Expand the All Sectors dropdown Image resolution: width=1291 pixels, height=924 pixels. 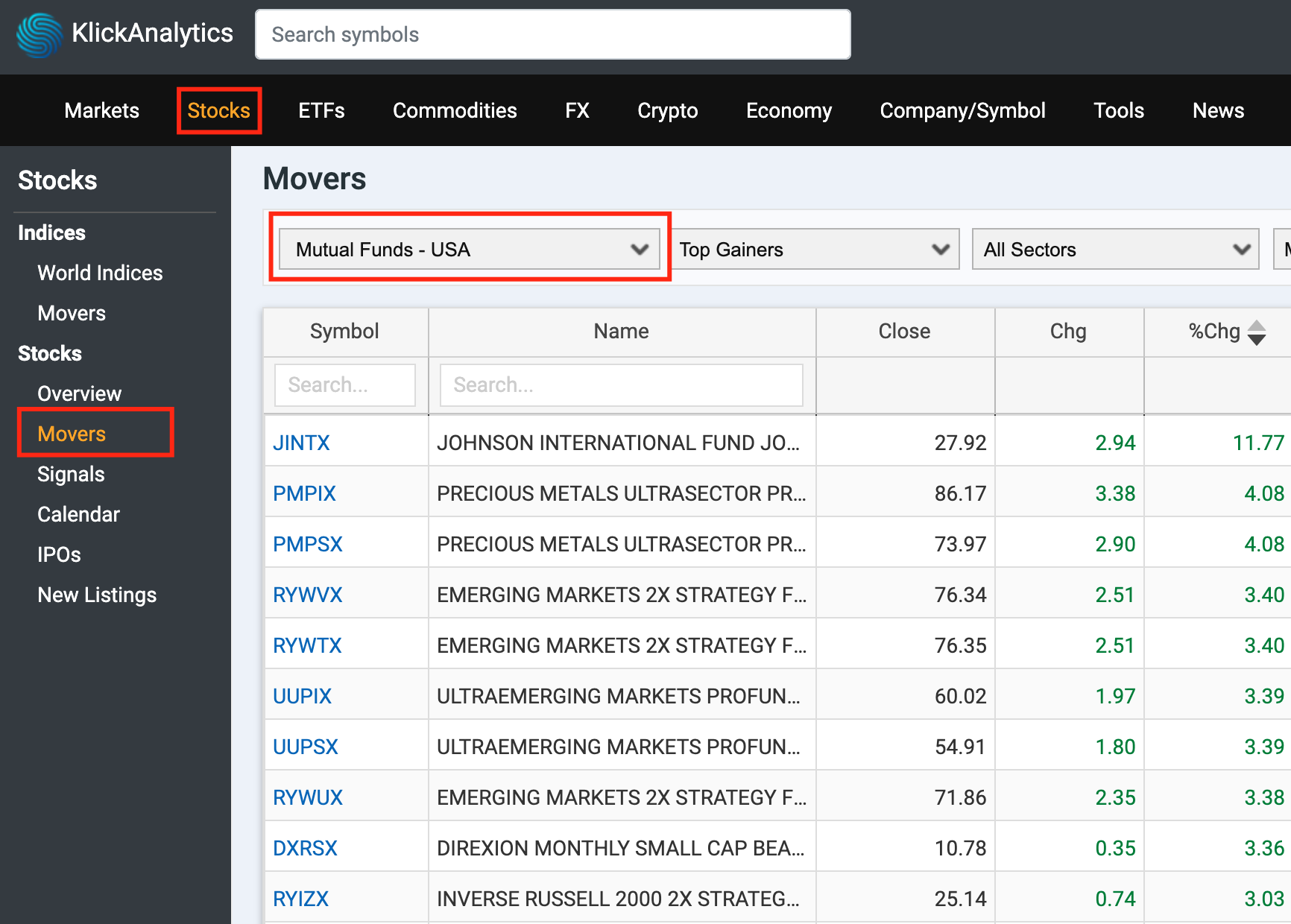[x=1115, y=249]
